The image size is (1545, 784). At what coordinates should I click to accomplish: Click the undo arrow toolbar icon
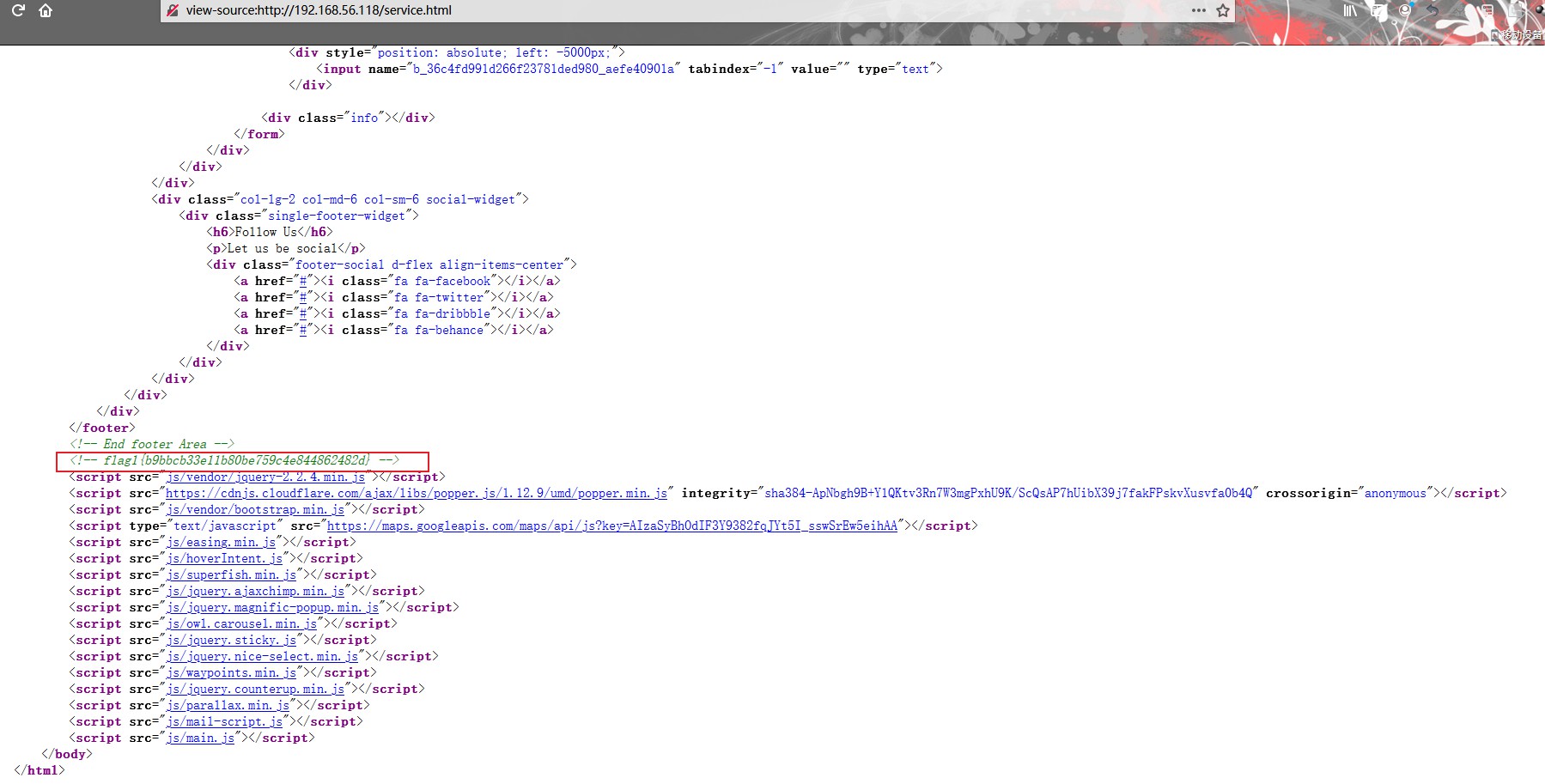coord(1432,10)
